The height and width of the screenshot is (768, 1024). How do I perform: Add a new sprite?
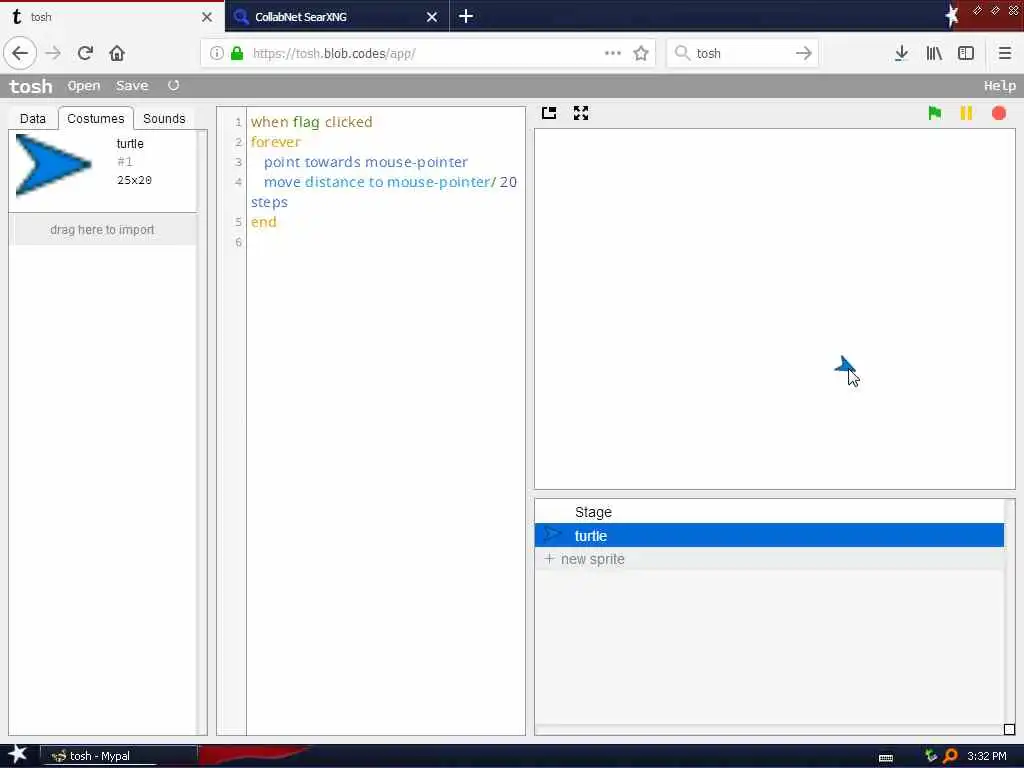click(x=769, y=559)
